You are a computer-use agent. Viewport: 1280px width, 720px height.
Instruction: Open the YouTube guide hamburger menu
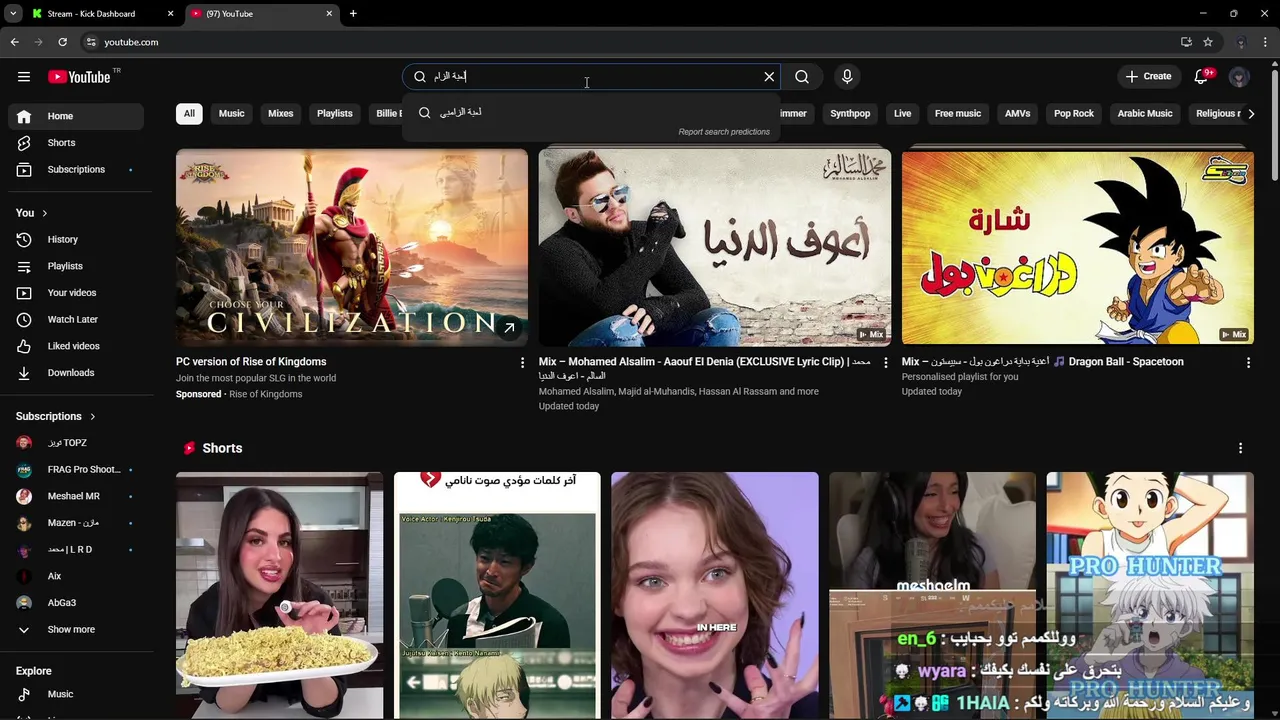coord(24,77)
